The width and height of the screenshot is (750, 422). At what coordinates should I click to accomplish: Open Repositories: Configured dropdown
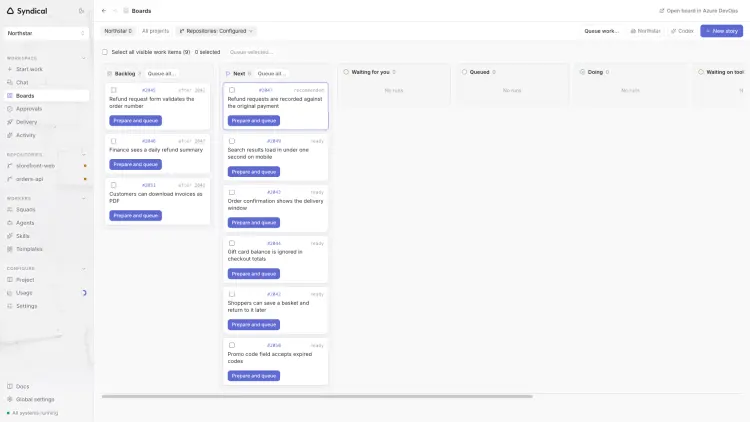pyautogui.click(x=215, y=31)
